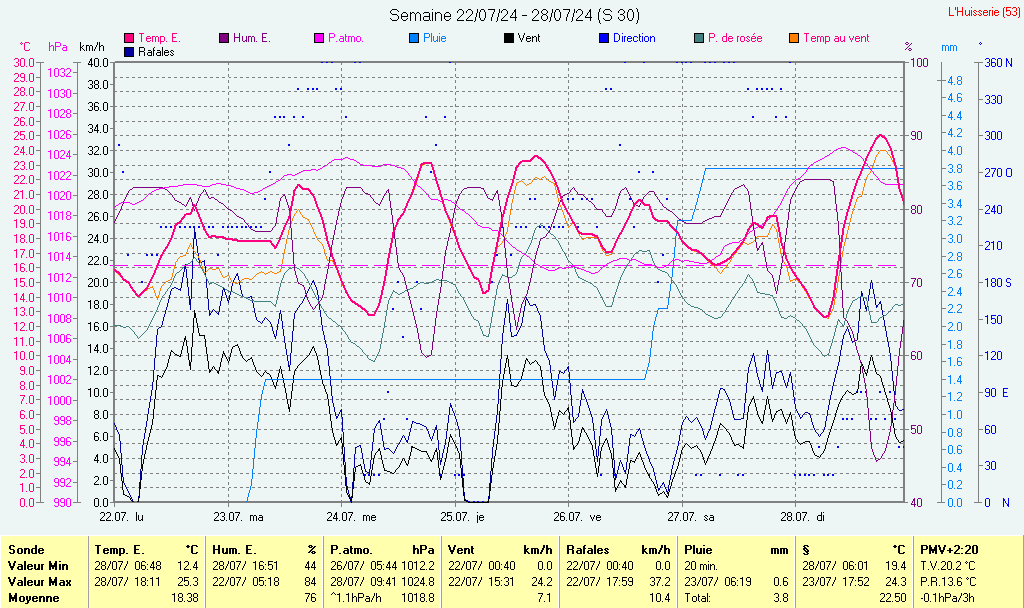Screen dimensions: 1024x608
Task: Click the "Vent" legend label
Action: pyautogui.click(x=529, y=39)
